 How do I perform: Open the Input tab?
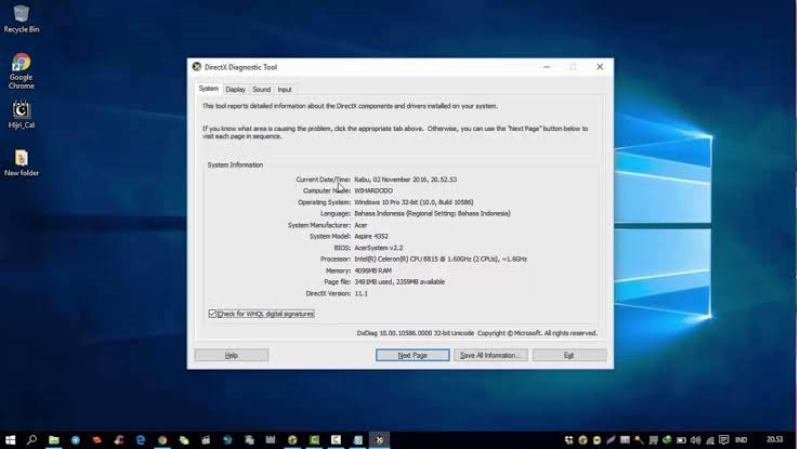[x=285, y=89]
